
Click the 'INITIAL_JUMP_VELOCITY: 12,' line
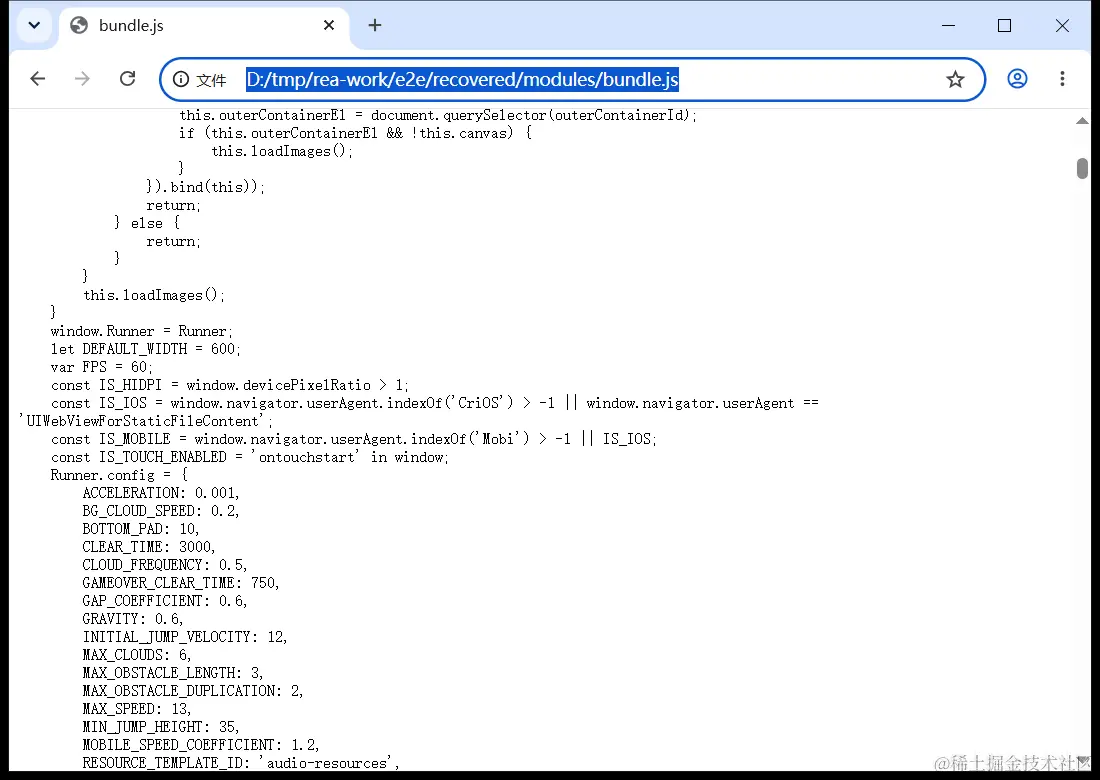(185, 637)
